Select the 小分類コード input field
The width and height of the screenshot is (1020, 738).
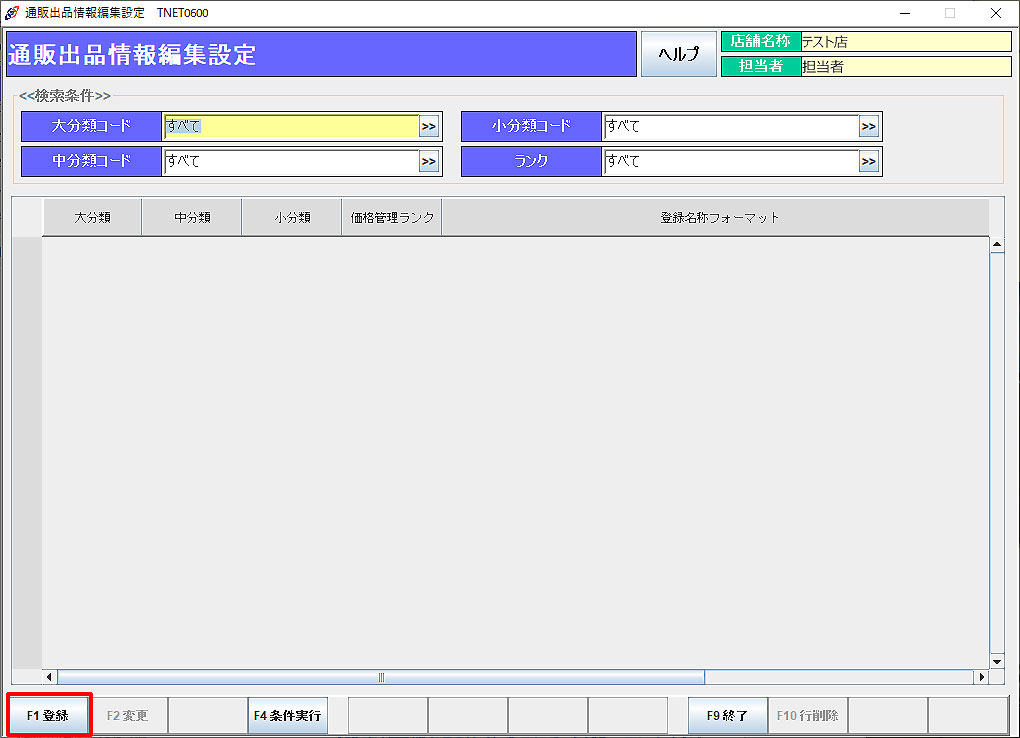730,127
